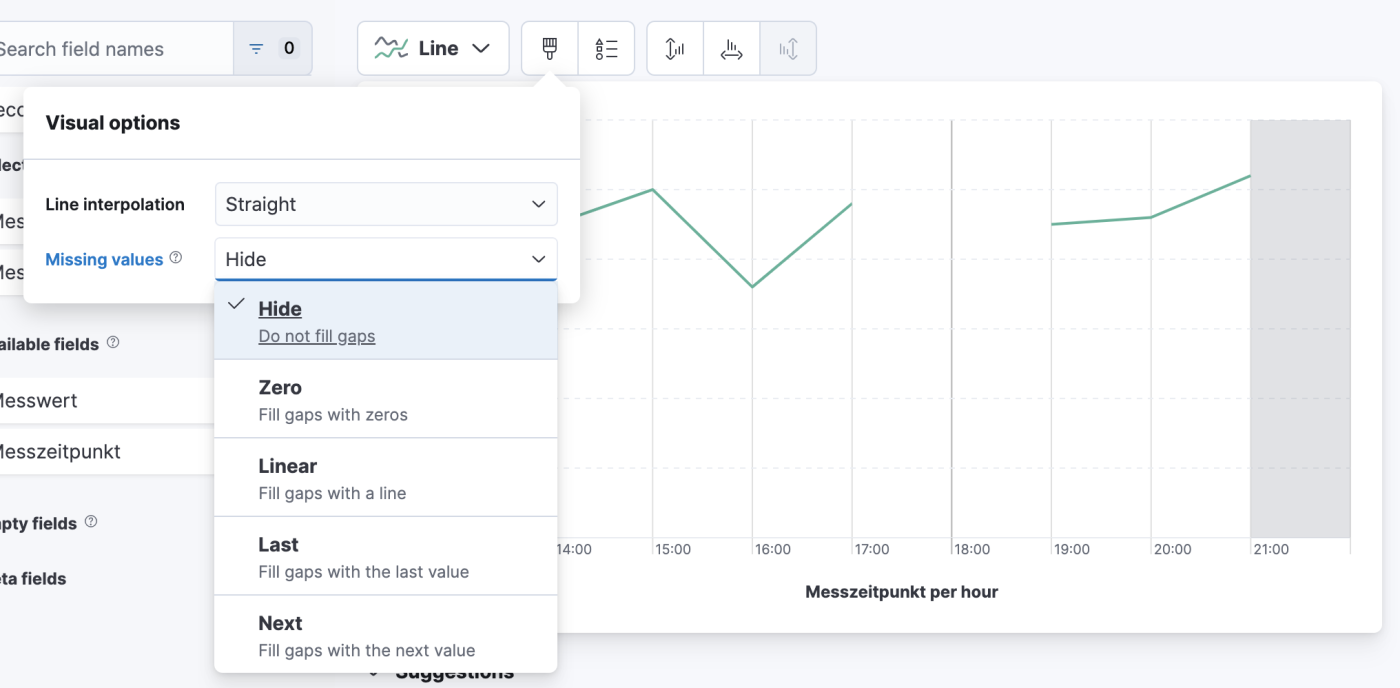The width and height of the screenshot is (1400, 688).
Task: Open the bottom axis settings icon
Action: (x=730, y=47)
